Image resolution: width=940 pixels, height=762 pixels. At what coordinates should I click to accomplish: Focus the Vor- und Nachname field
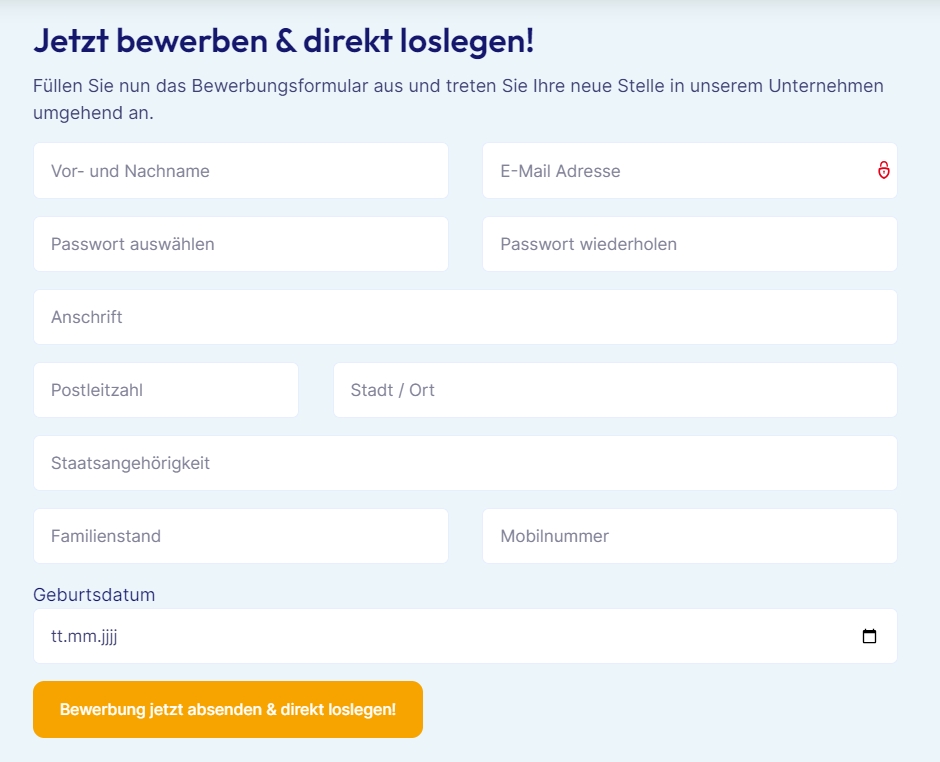click(x=240, y=171)
